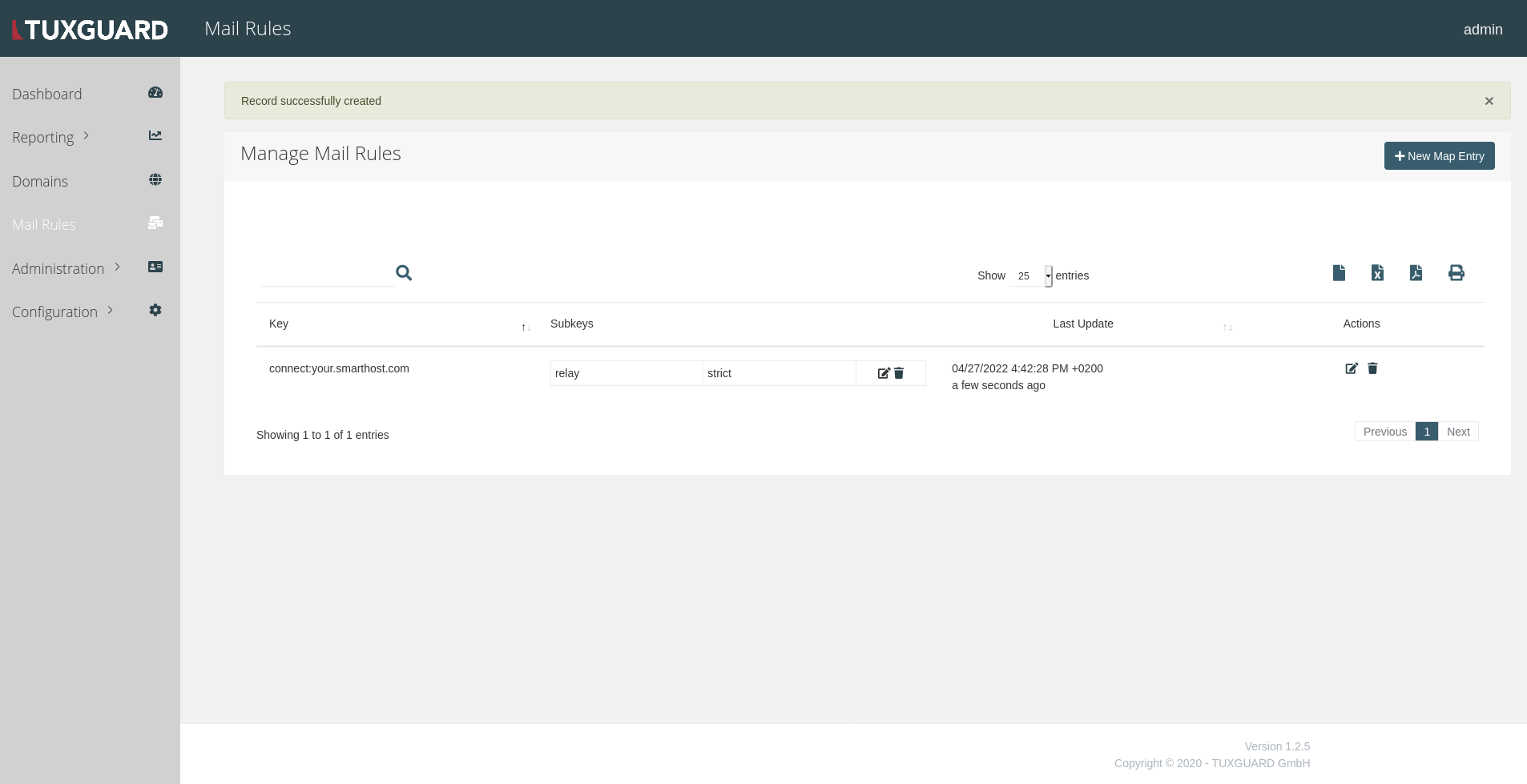The height and width of the screenshot is (784, 1527).
Task: Open the edit icon in the Actions column
Action: pos(1352,368)
